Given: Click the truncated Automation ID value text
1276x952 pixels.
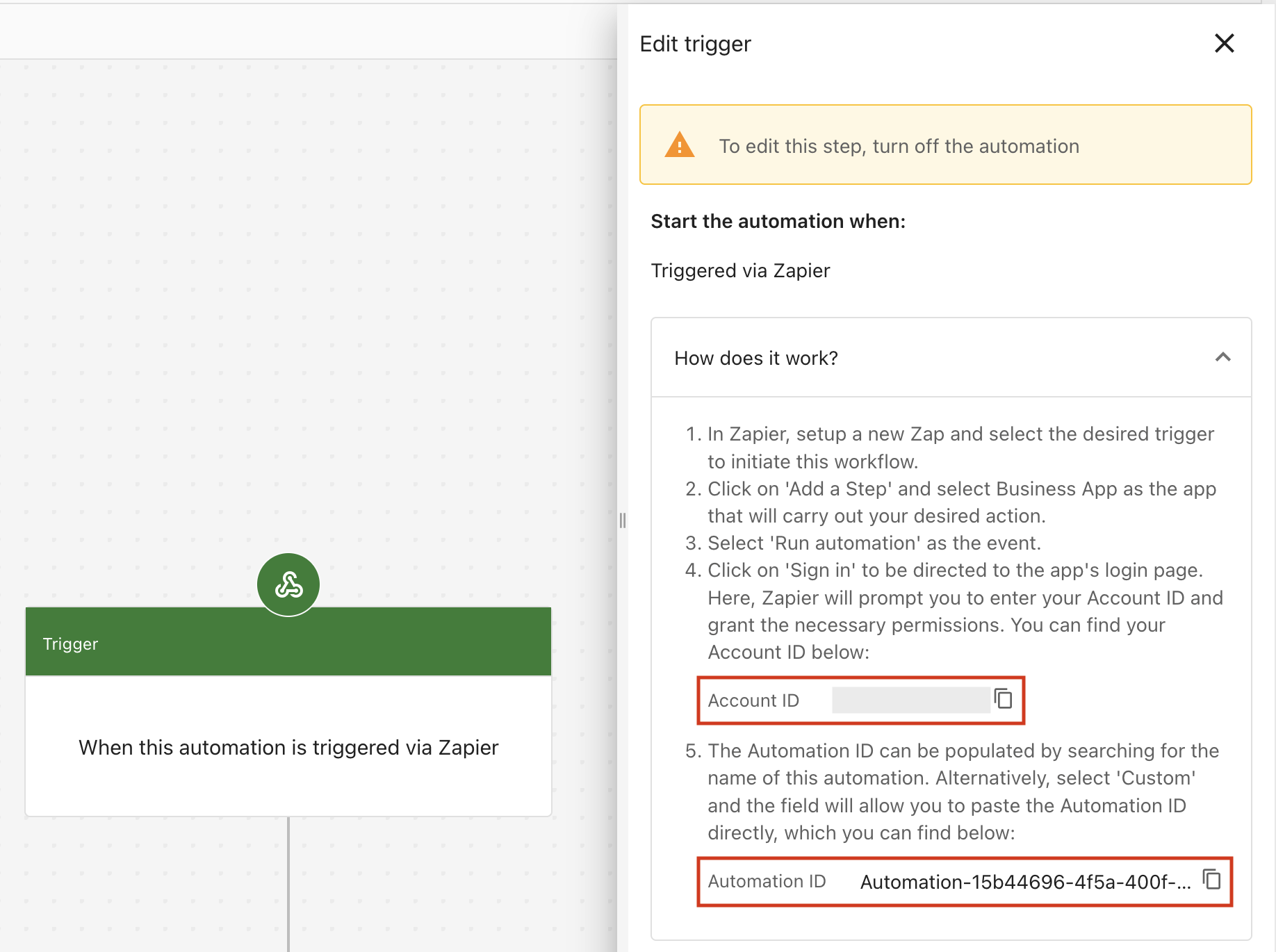Looking at the screenshot, I should 1024,882.
